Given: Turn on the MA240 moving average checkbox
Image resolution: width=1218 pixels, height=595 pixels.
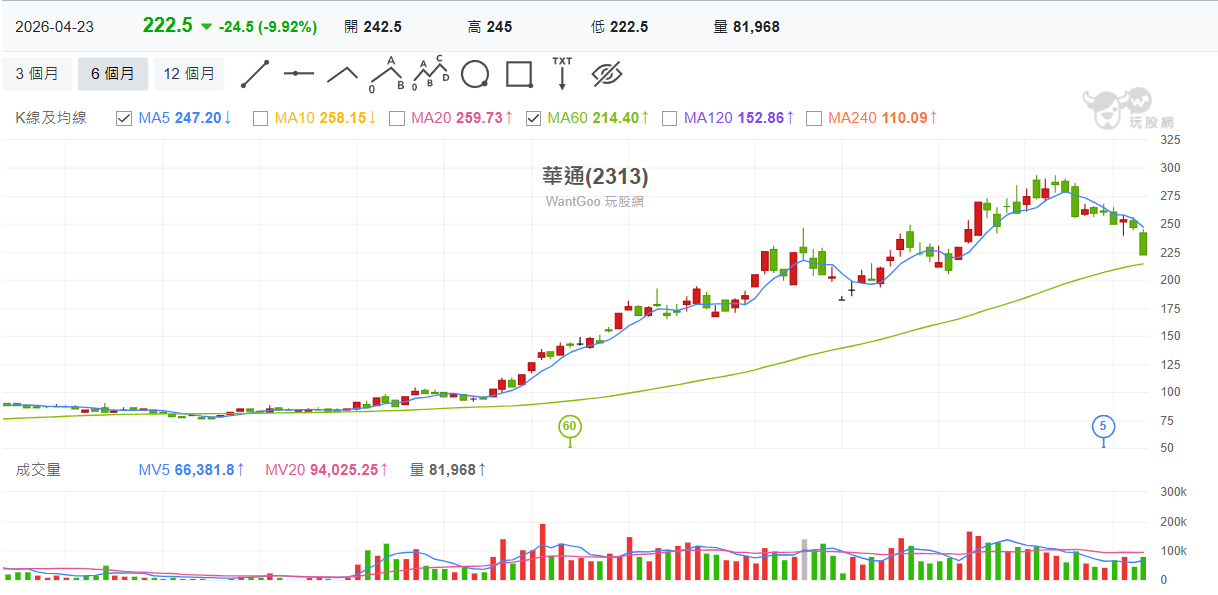Looking at the screenshot, I should click(813, 118).
